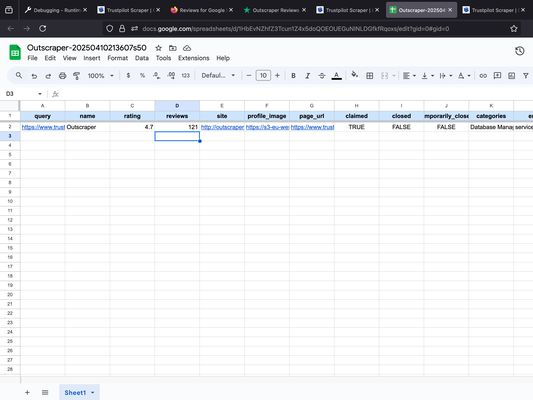
Task: Open the Insert menu
Action: [92, 58]
